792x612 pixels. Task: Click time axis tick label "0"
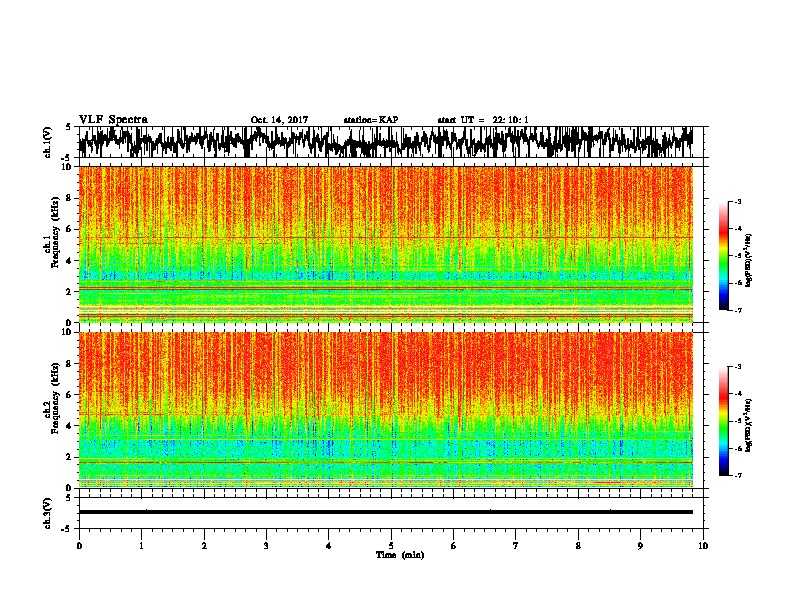[x=79, y=546]
